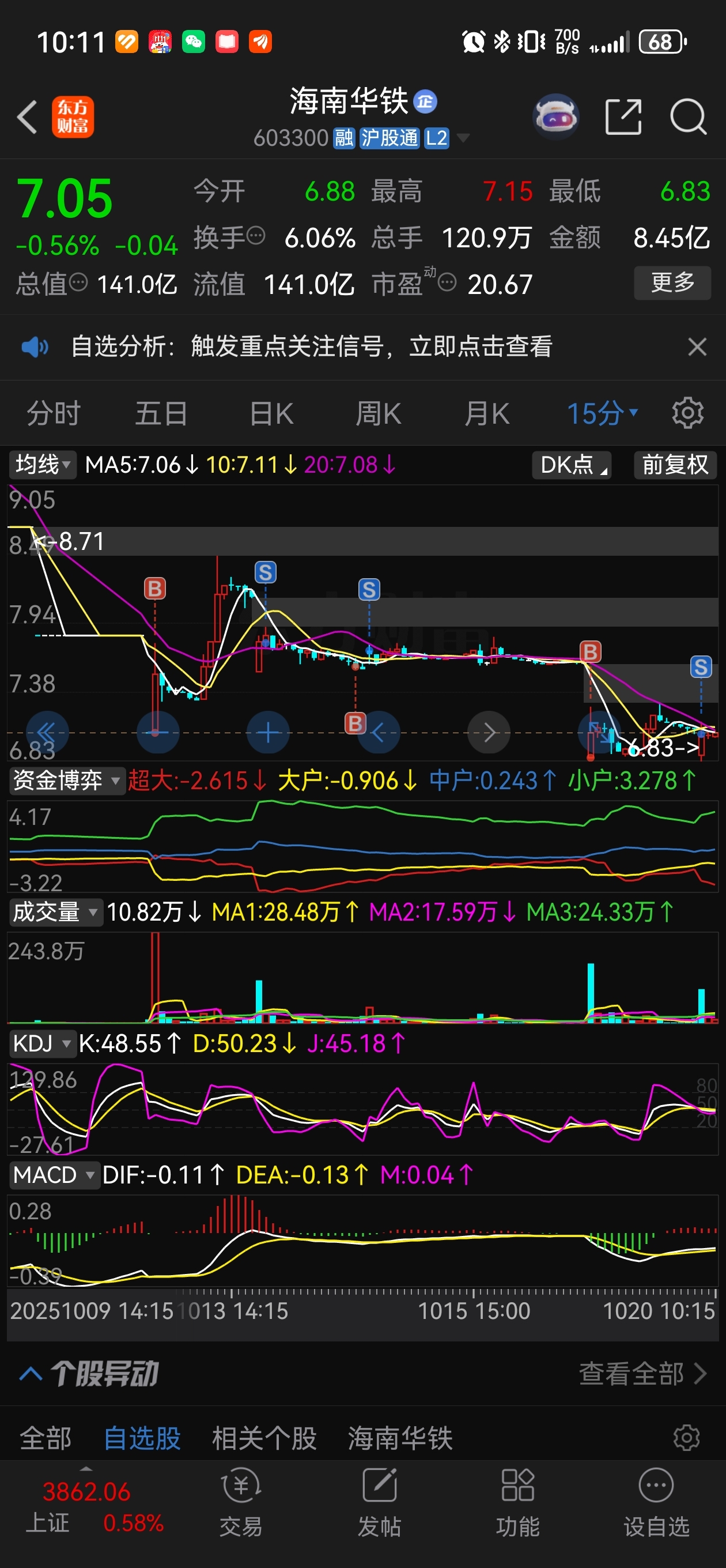Tap the bluetooth icon in status bar
The width and height of the screenshot is (726, 1568).
[502, 42]
